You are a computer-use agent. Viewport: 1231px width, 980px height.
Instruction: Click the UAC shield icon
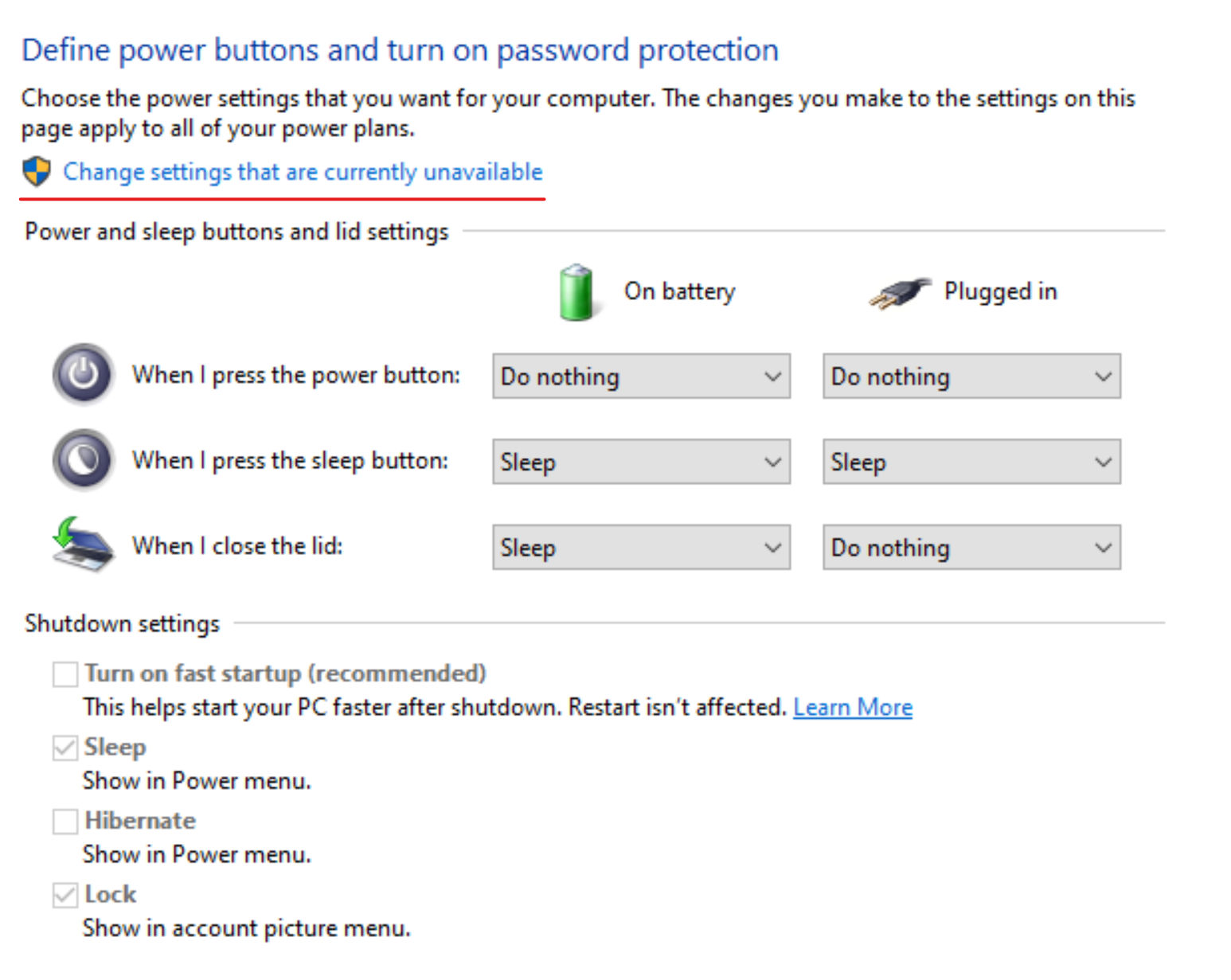[x=35, y=171]
